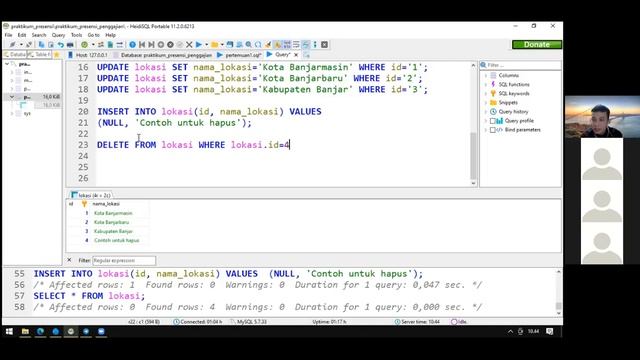The image size is (640, 360).
Task: Close the Query tab with X
Action: click(296, 55)
